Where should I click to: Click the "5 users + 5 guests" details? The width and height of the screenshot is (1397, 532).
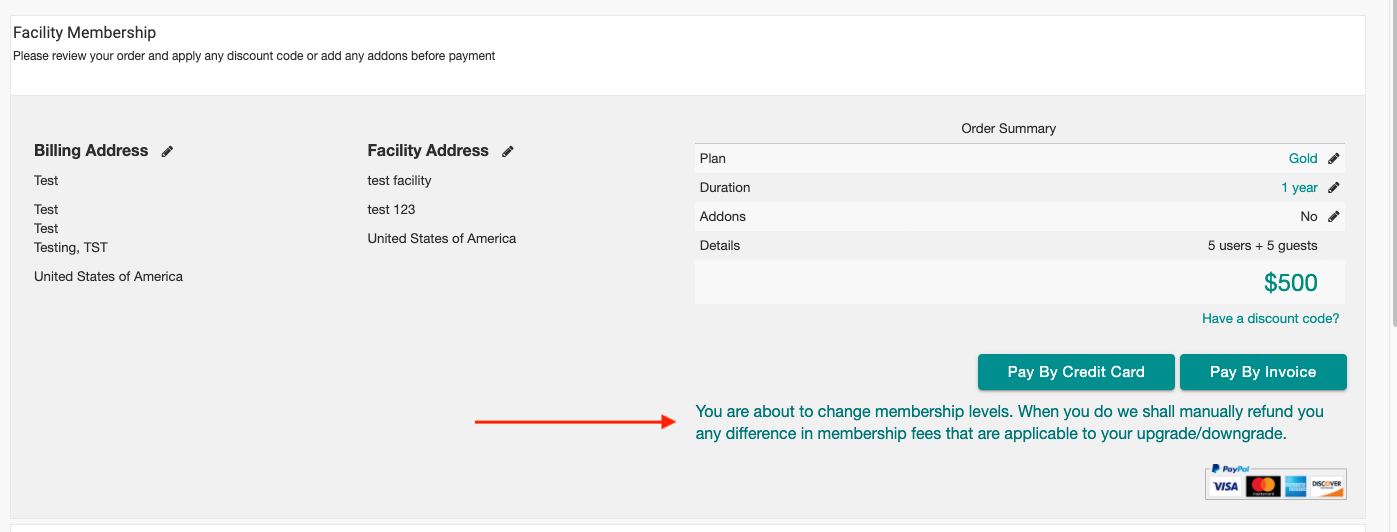coord(1262,245)
